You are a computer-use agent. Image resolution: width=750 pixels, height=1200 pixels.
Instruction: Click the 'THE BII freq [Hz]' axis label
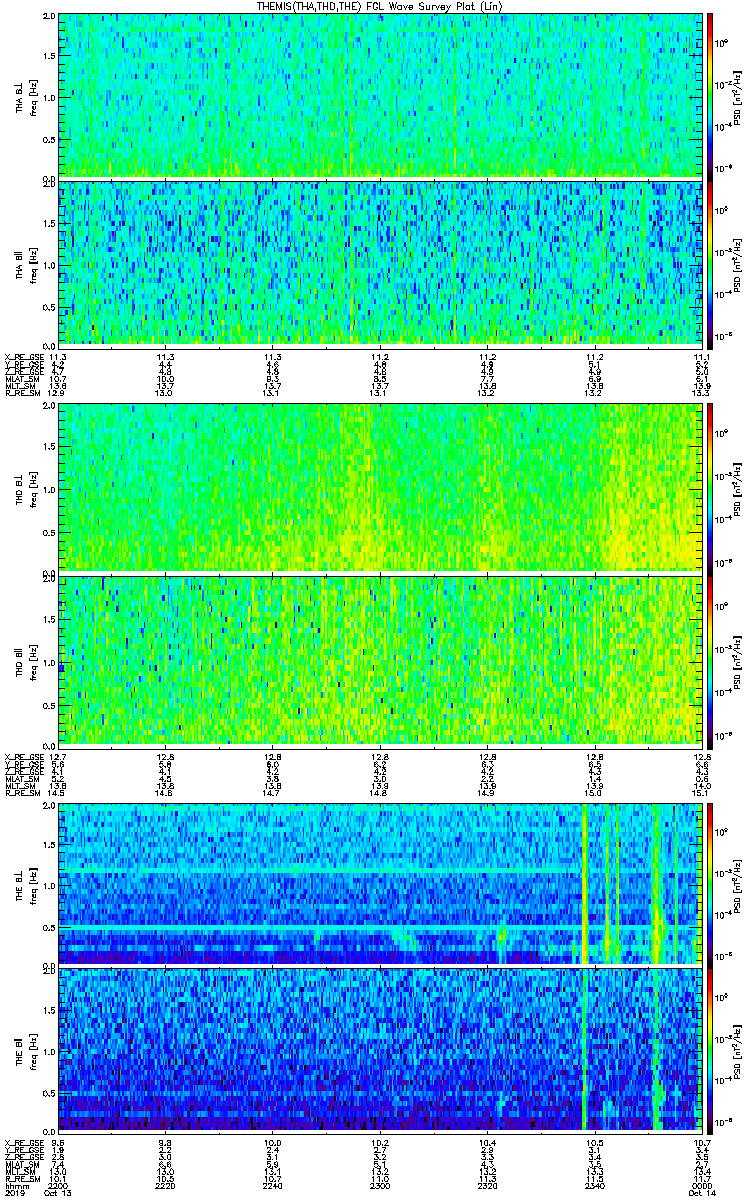(x=25, y=1049)
